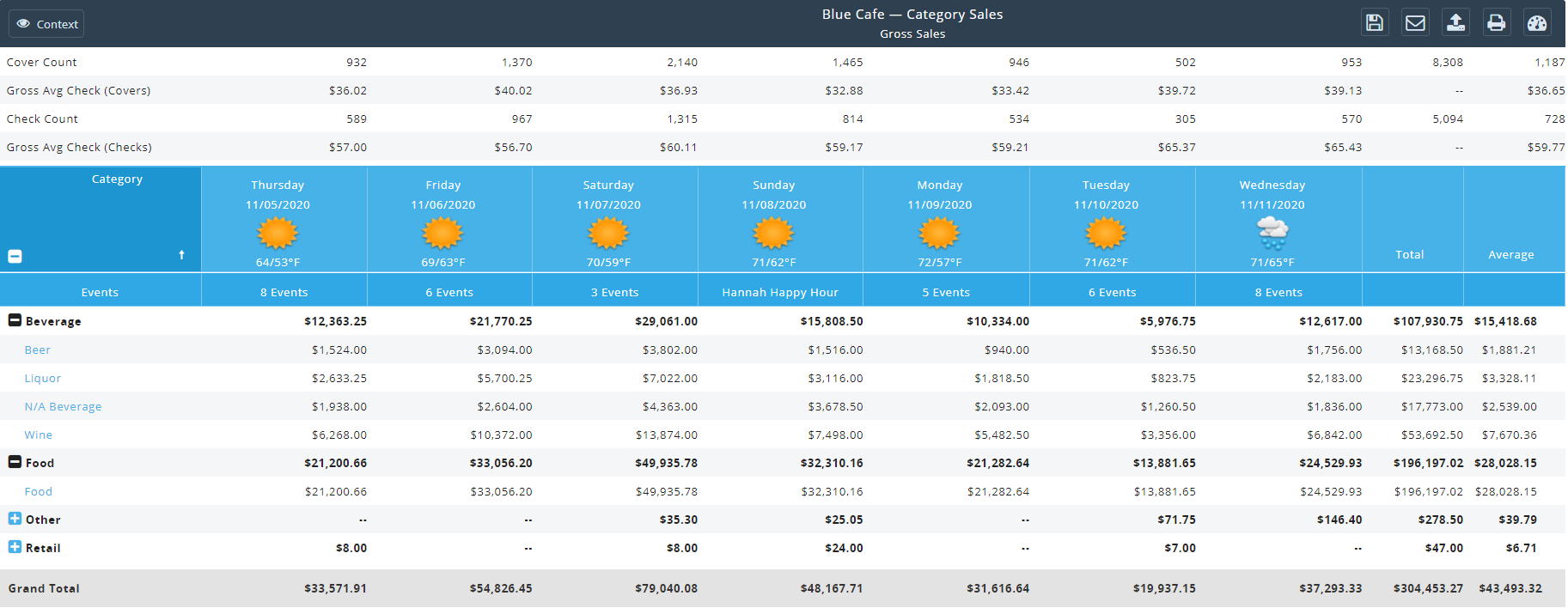Expand the Other category row
This screenshot has height=614, width=1568.
[x=15, y=519]
